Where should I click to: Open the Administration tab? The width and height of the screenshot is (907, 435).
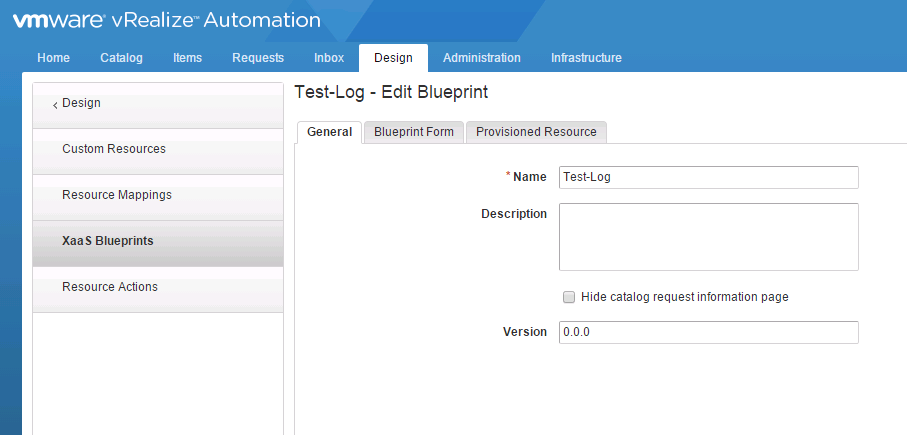482,58
